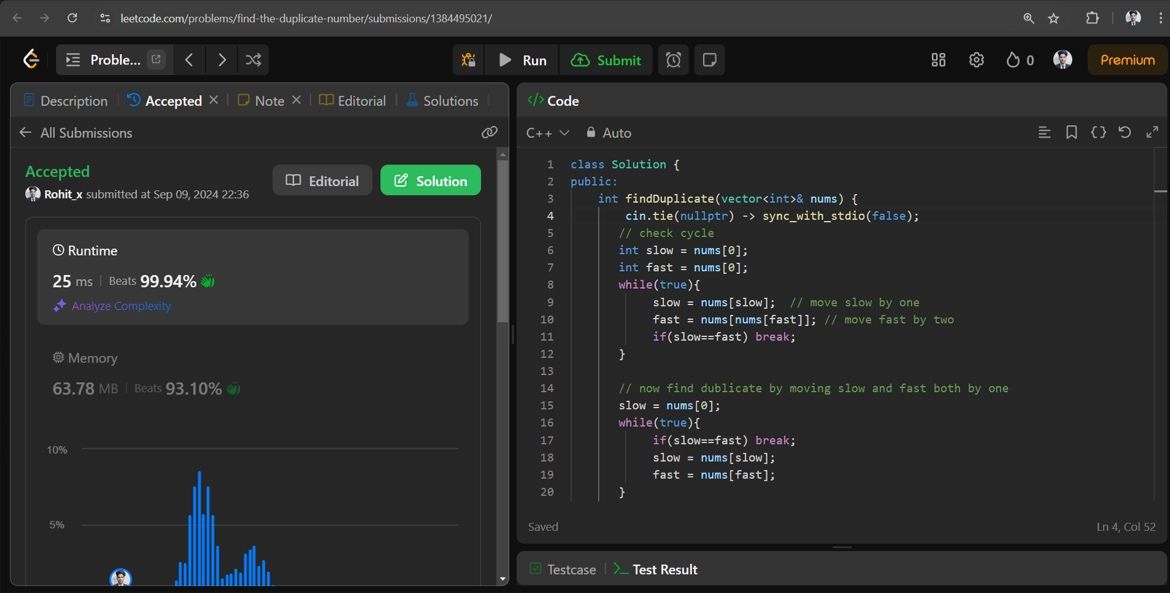Open the layout grid icon
This screenshot has height=593, width=1170.
click(939, 60)
